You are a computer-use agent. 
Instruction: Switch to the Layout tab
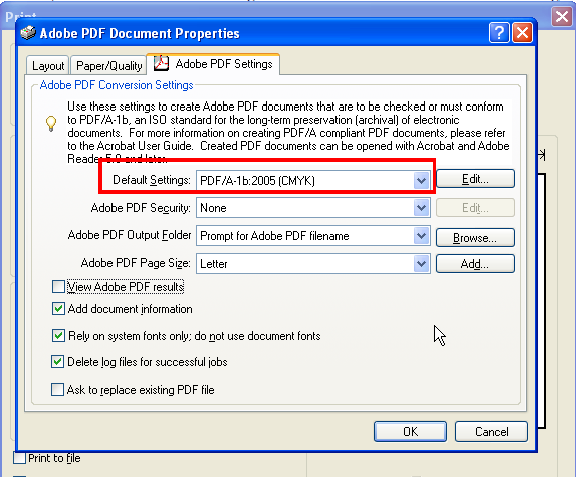pos(48,65)
